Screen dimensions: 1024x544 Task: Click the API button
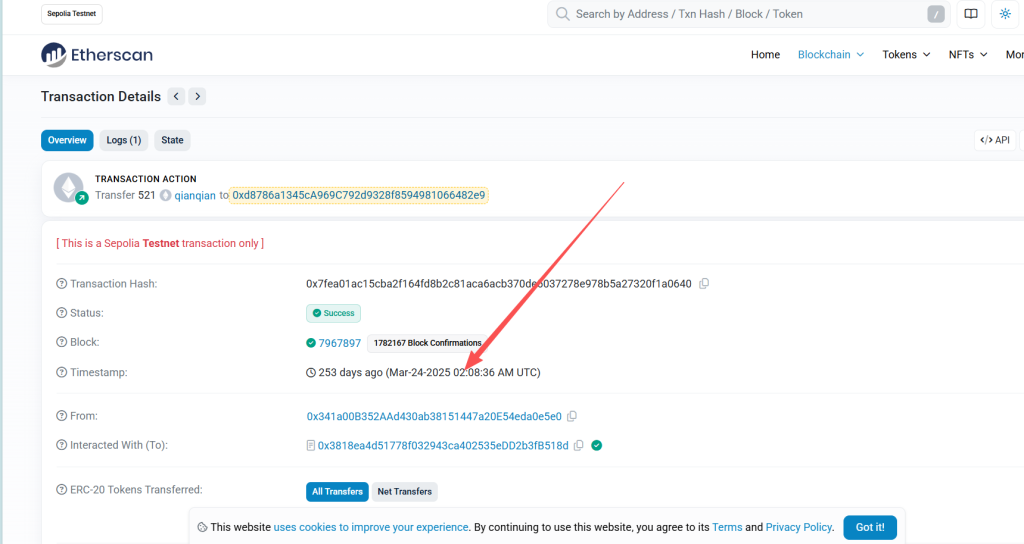[x=995, y=140]
